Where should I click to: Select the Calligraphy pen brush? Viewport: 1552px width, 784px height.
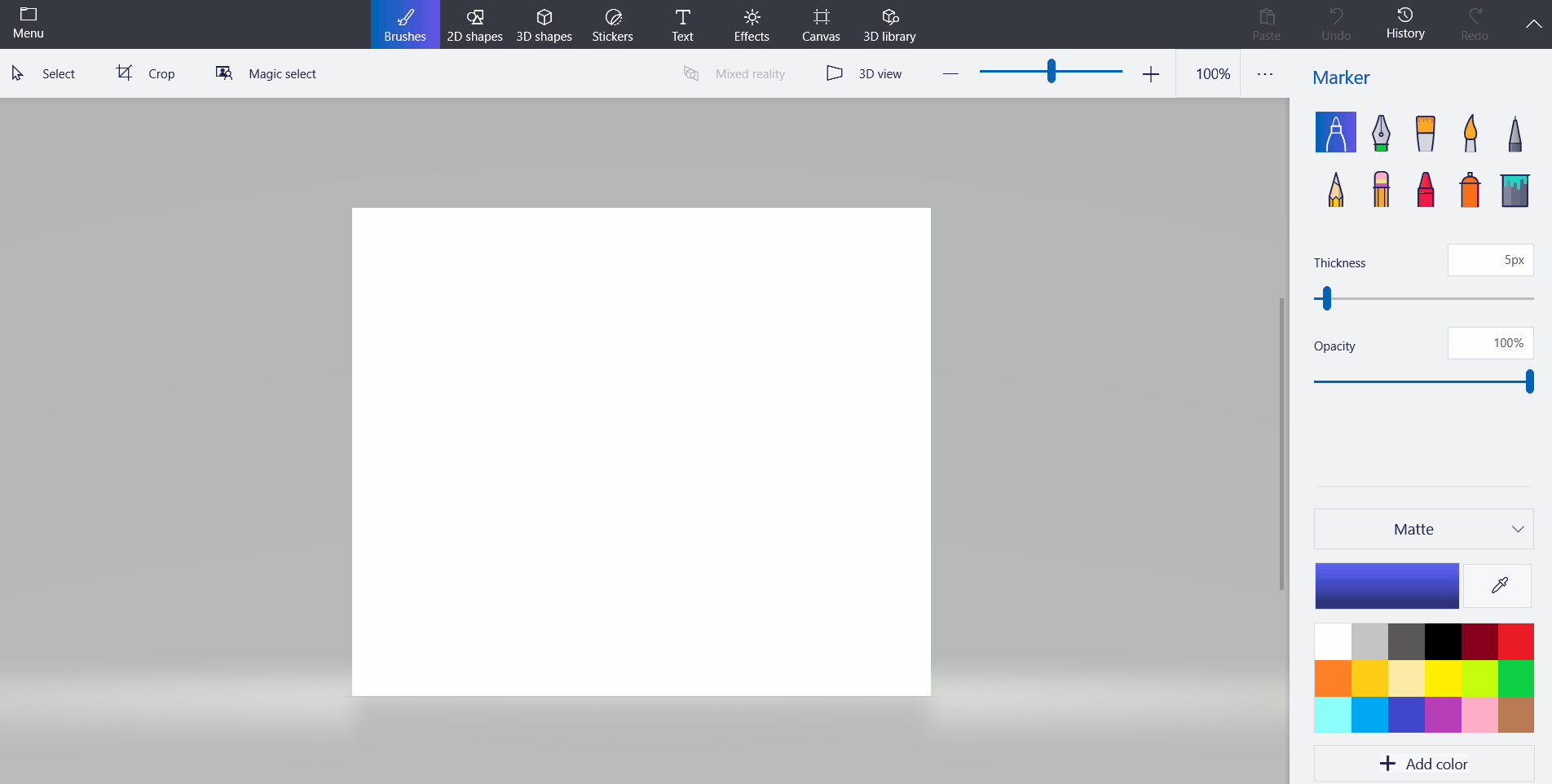(x=1380, y=133)
